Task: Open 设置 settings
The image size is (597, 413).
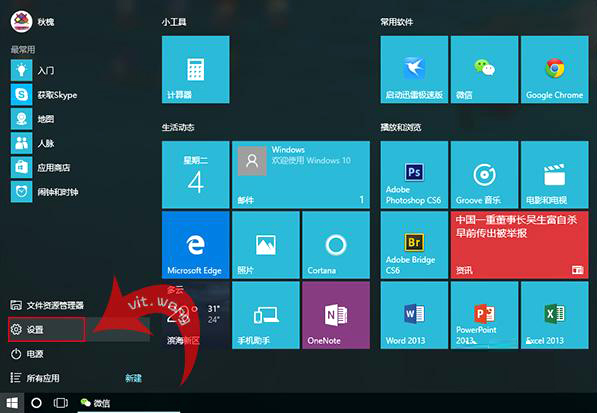Action: tap(46, 329)
